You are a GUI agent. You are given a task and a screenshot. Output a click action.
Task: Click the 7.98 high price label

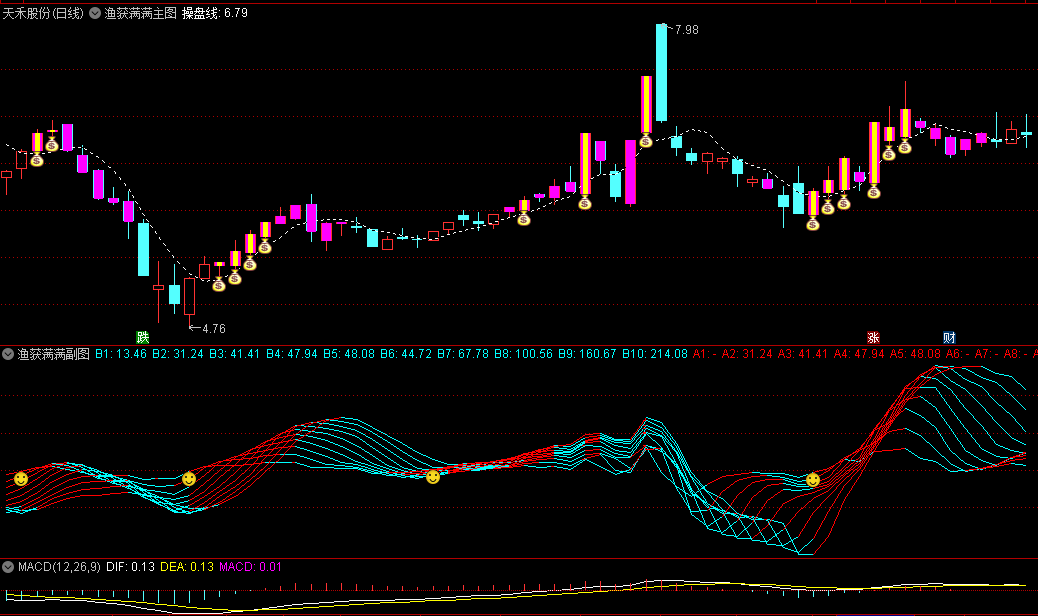[x=686, y=30]
